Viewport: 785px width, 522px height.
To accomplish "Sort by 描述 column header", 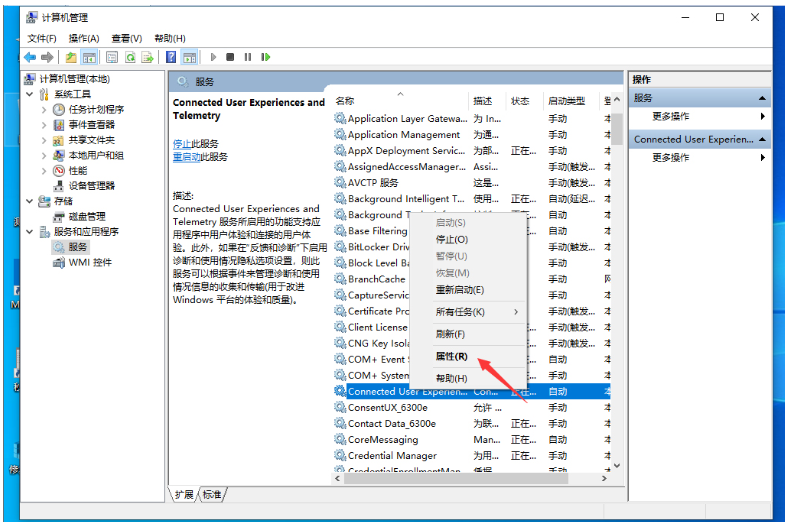I will (x=487, y=101).
